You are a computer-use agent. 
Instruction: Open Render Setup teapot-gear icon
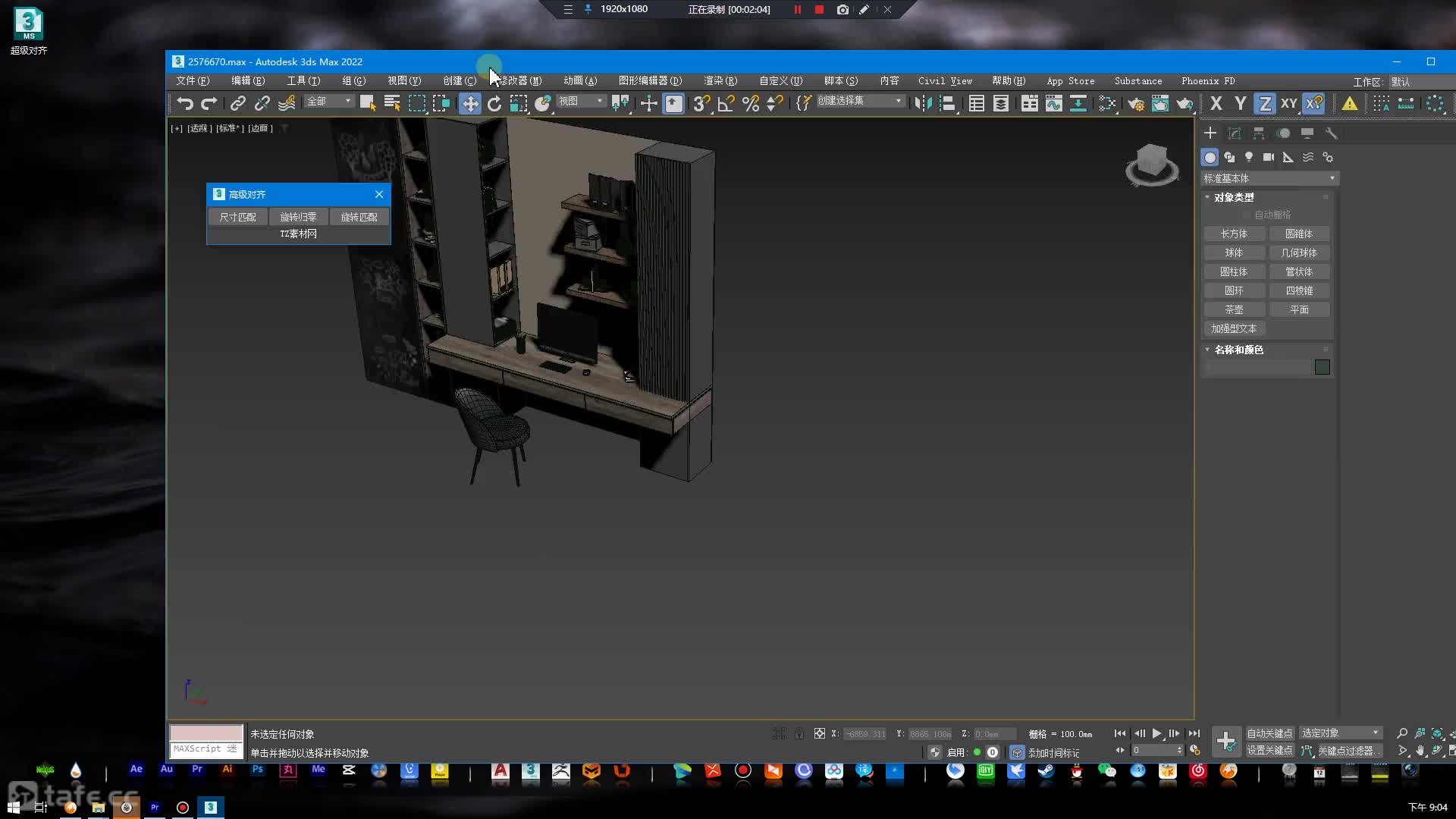[x=1136, y=104]
